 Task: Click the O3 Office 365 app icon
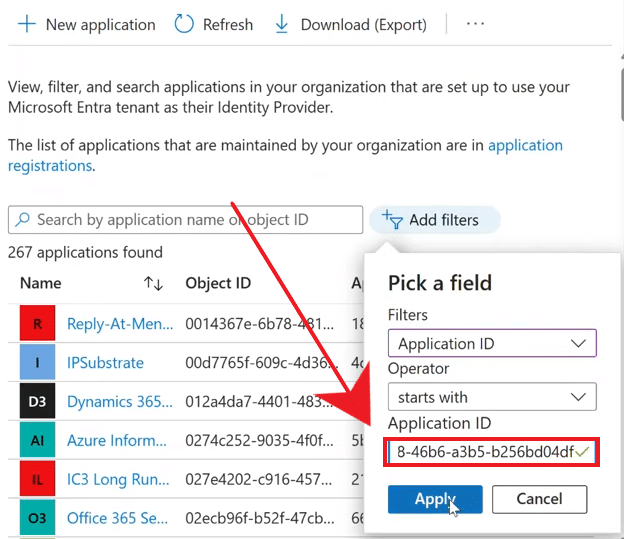(x=38, y=518)
